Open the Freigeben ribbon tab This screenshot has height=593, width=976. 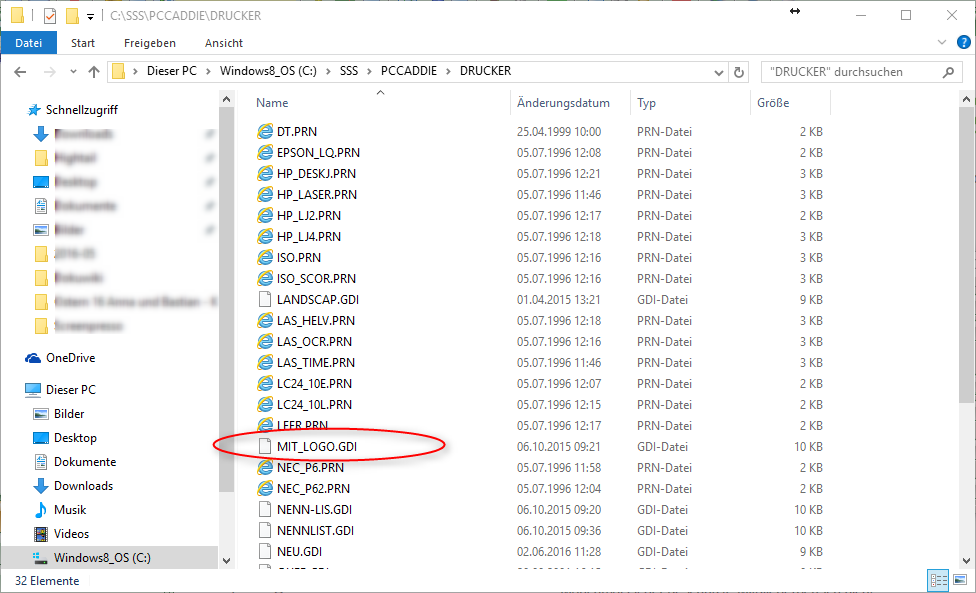pos(149,43)
